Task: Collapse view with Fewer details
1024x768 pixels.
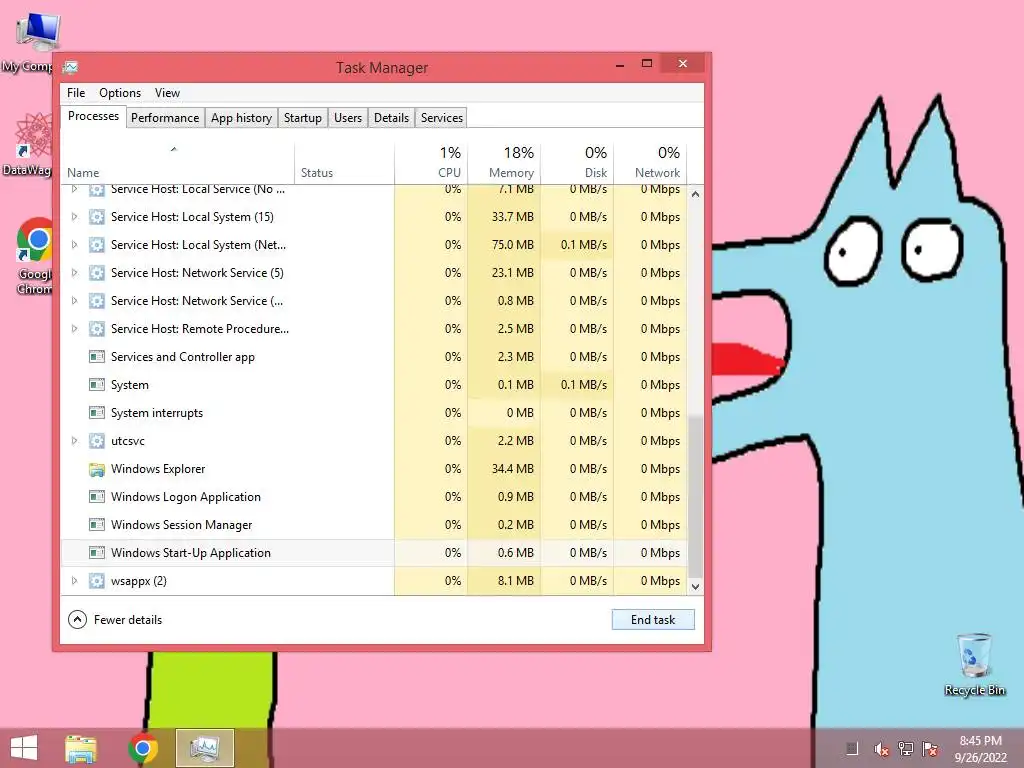Action: click(x=115, y=620)
